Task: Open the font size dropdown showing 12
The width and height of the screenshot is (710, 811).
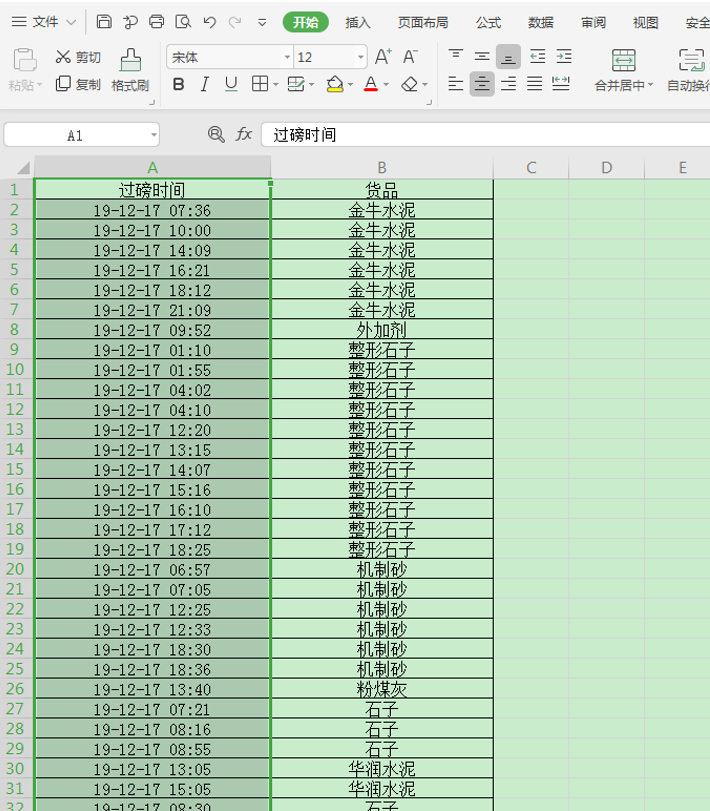Action: tap(361, 57)
